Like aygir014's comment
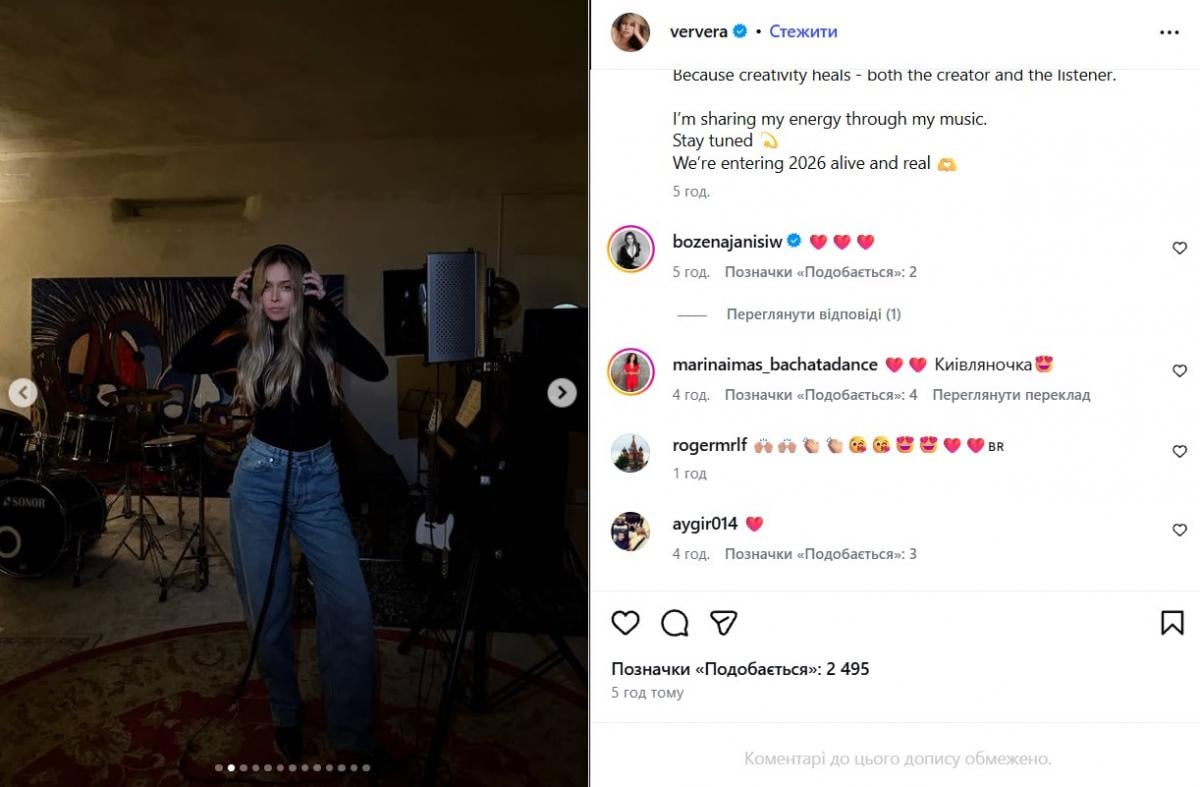This screenshot has height=787, width=1200. 1179,530
